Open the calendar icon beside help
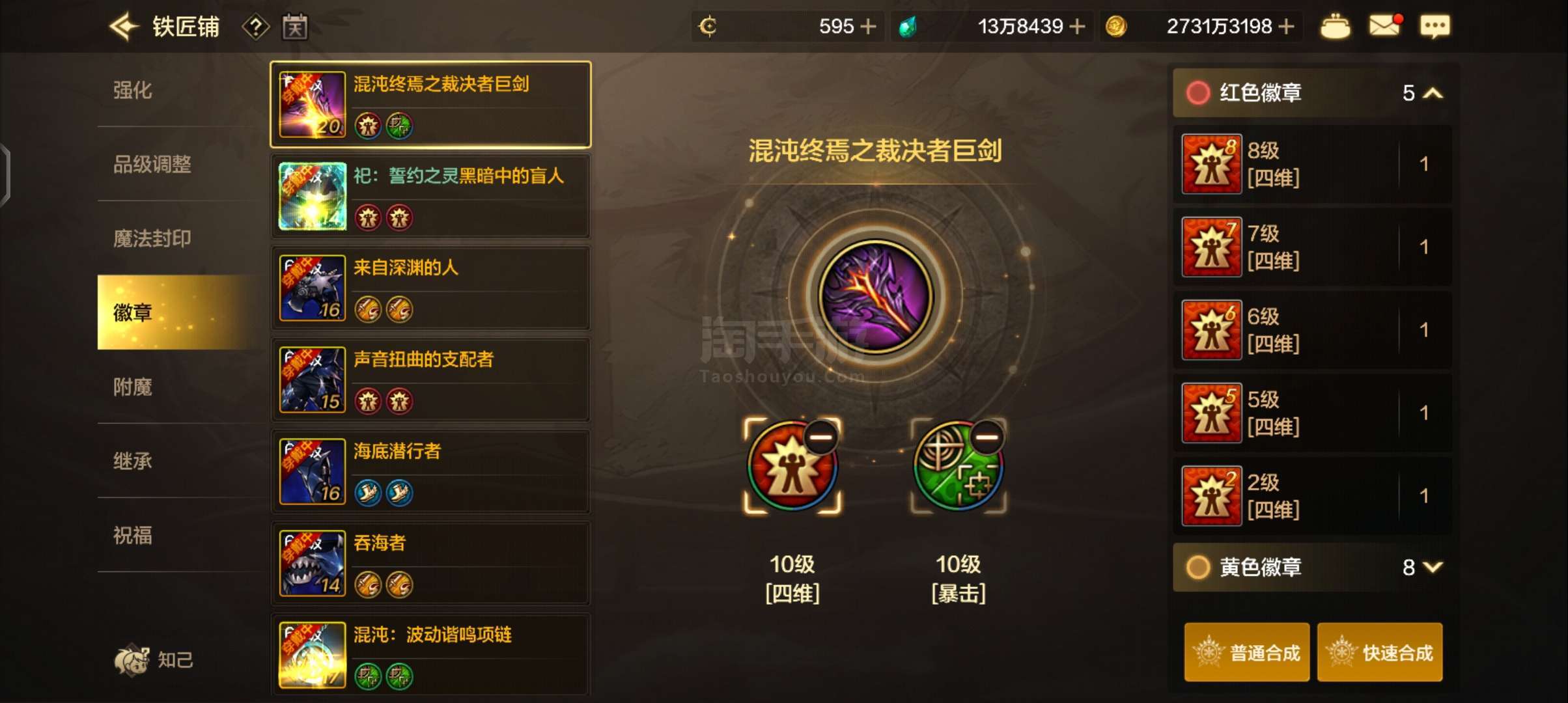This screenshot has width=1568, height=703. tap(294, 27)
